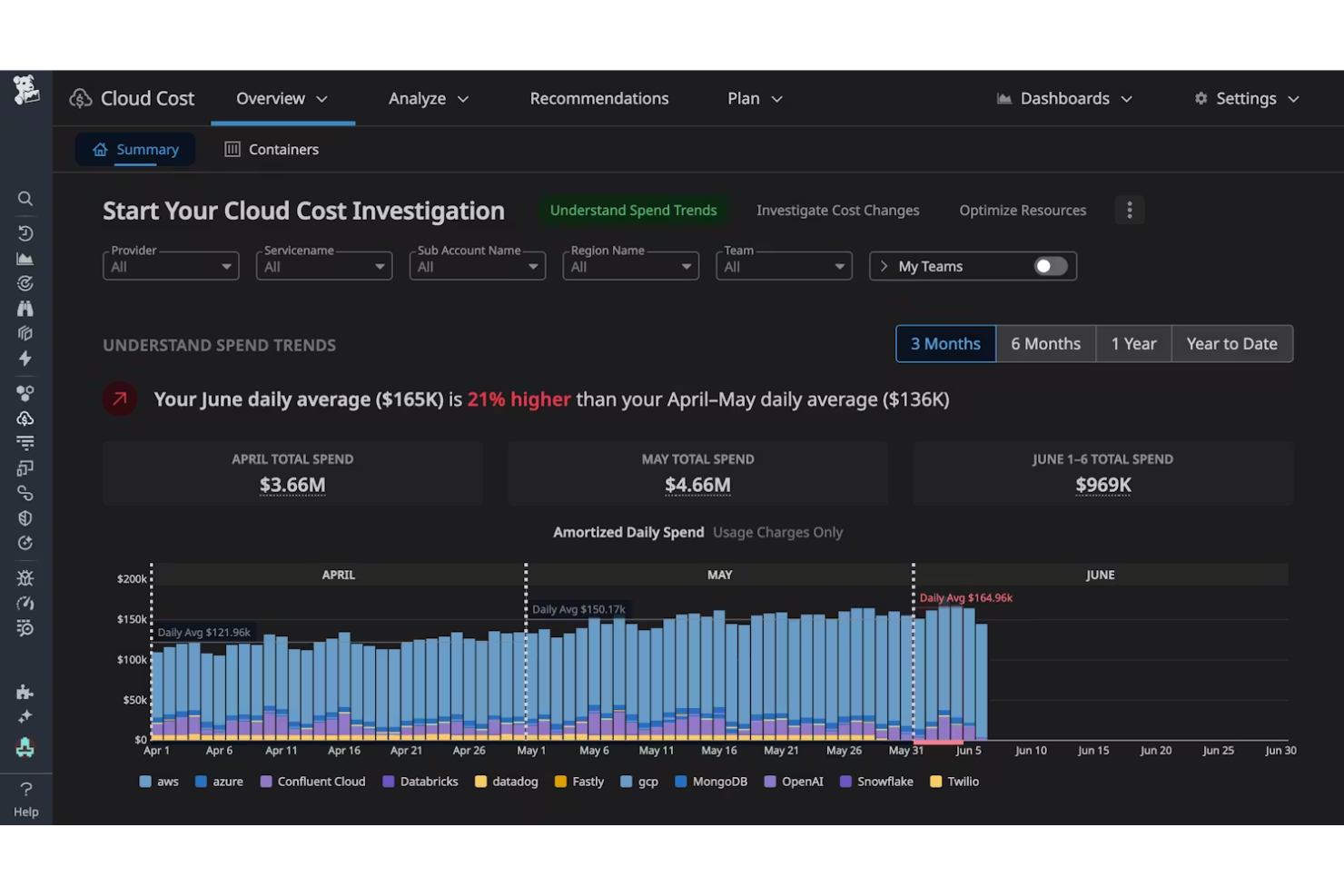Click Investigate Cost Changes
This screenshot has height=896, width=1344.
836,210
